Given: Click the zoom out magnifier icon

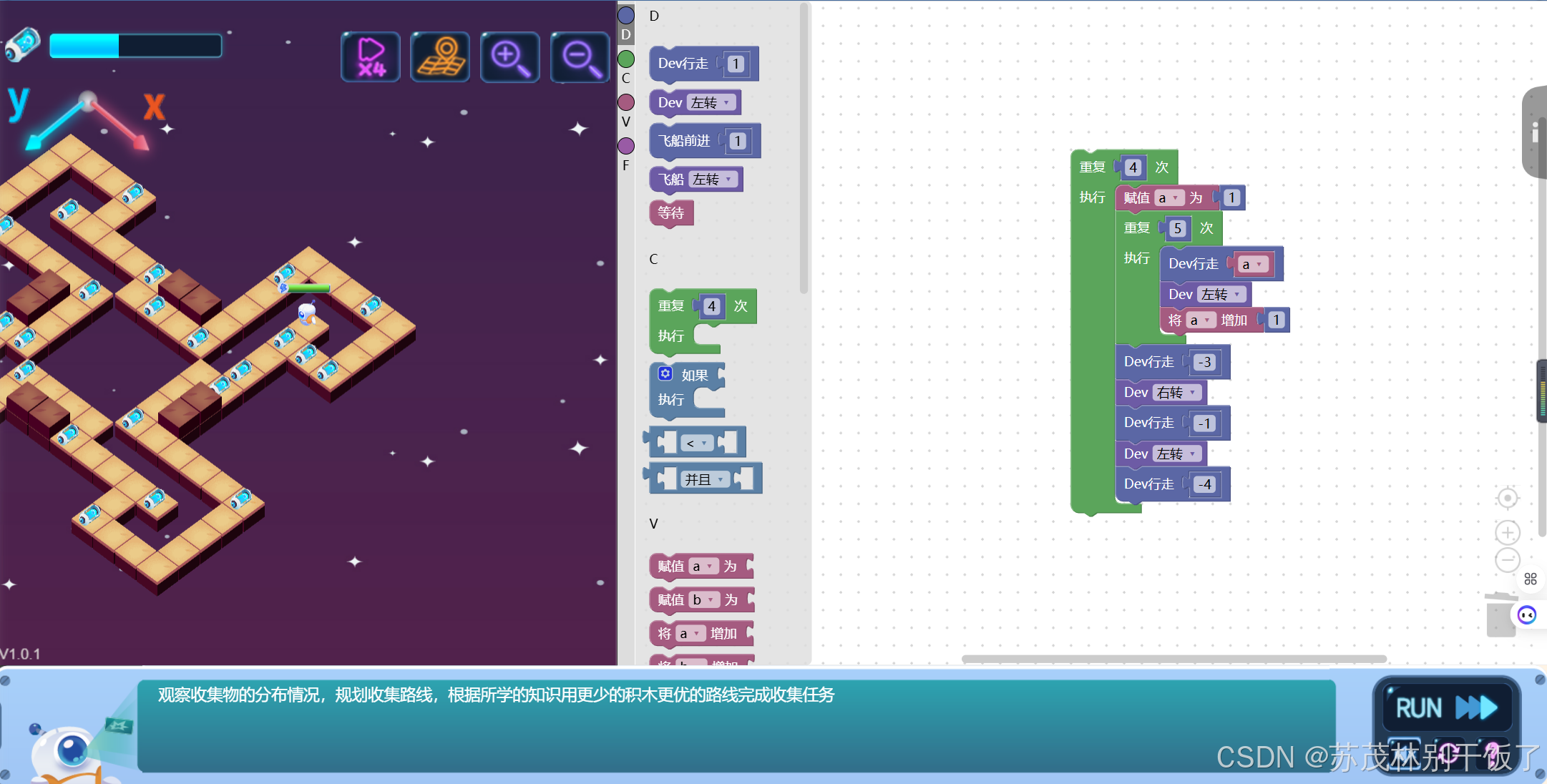Looking at the screenshot, I should tap(580, 57).
